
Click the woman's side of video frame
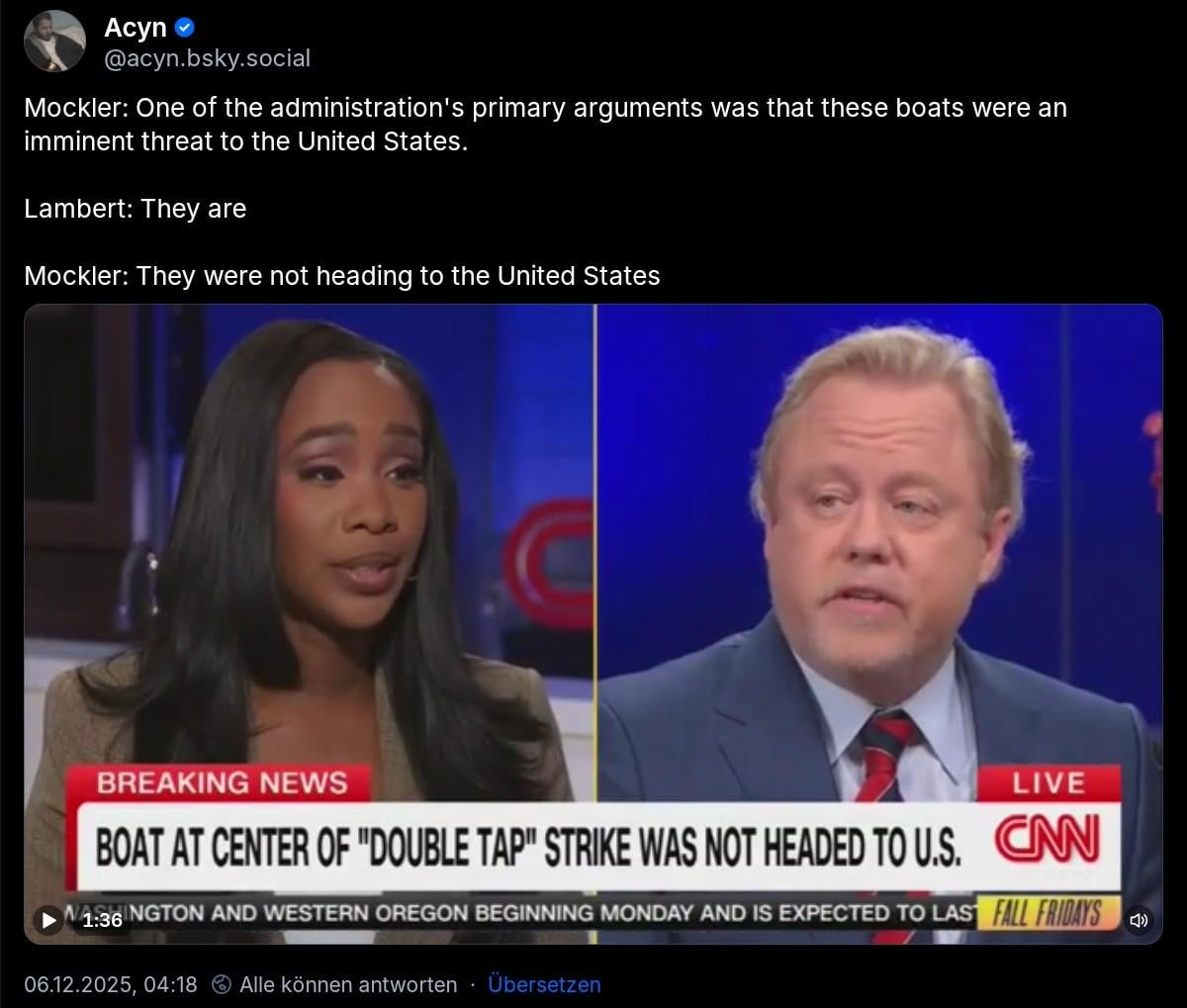[309, 534]
